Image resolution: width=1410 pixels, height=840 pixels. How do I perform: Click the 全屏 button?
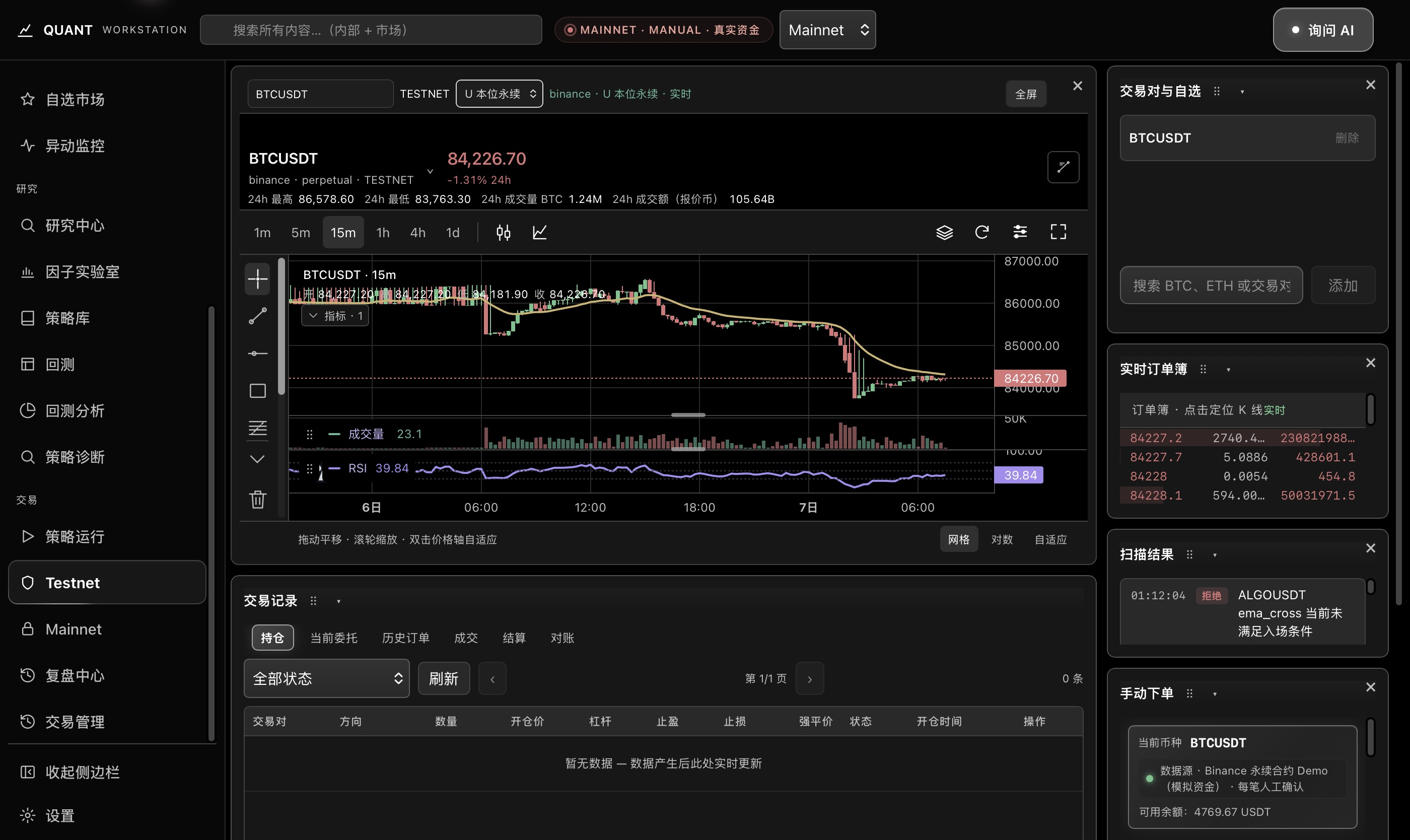point(1026,94)
